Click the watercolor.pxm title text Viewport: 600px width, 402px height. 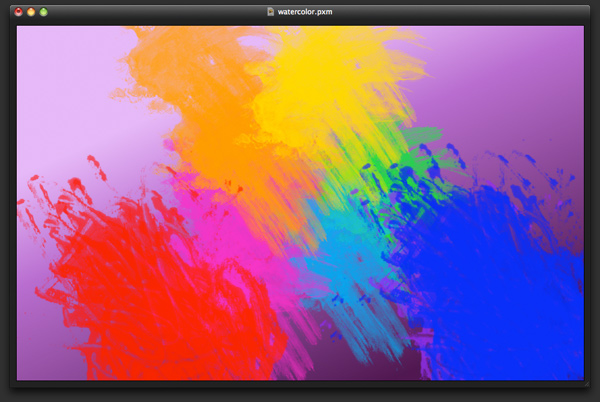(x=305, y=12)
